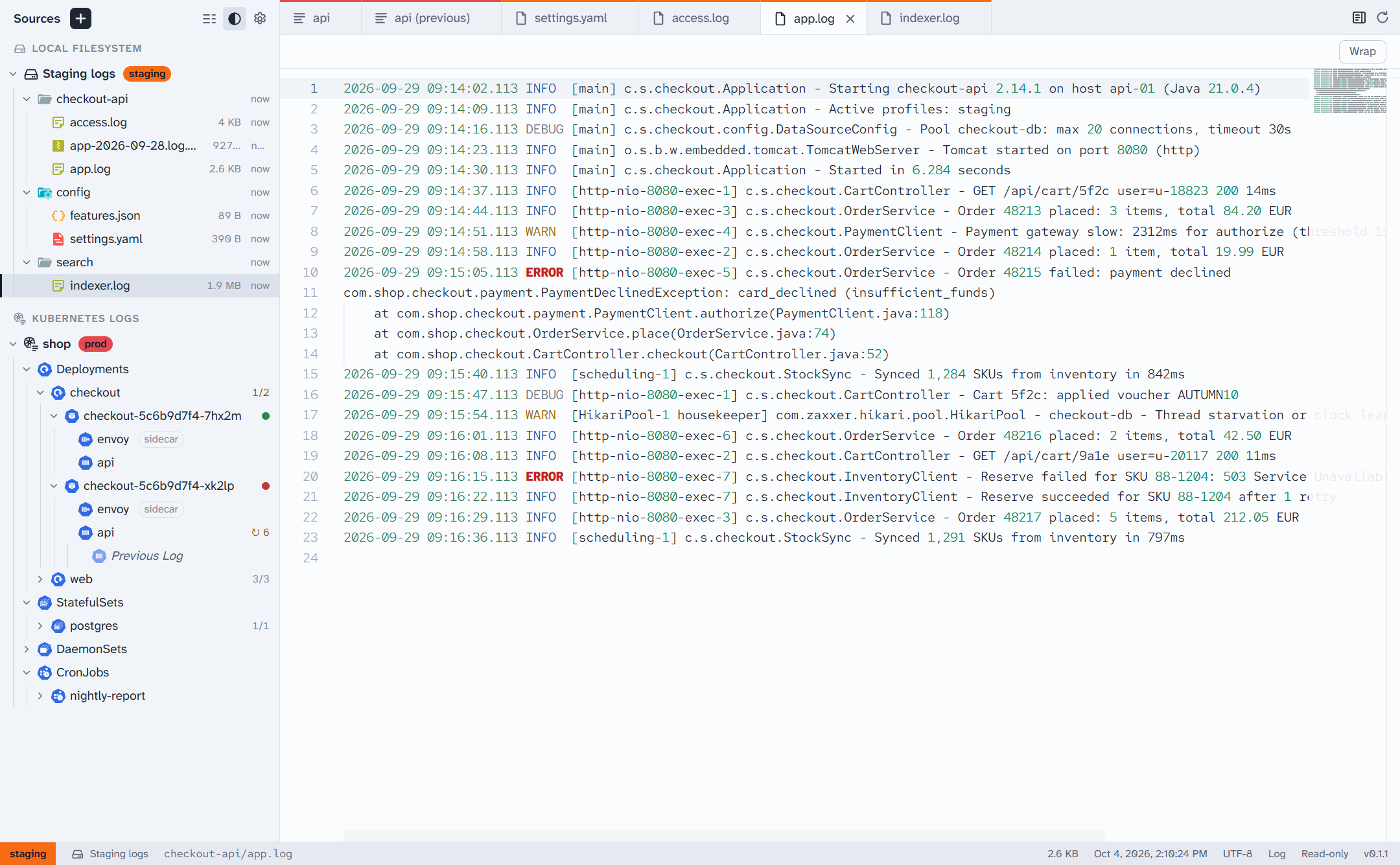Screen dimensions: 1400x865
Task: Expand the postgres StatefulSet
Action: pos(40,626)
